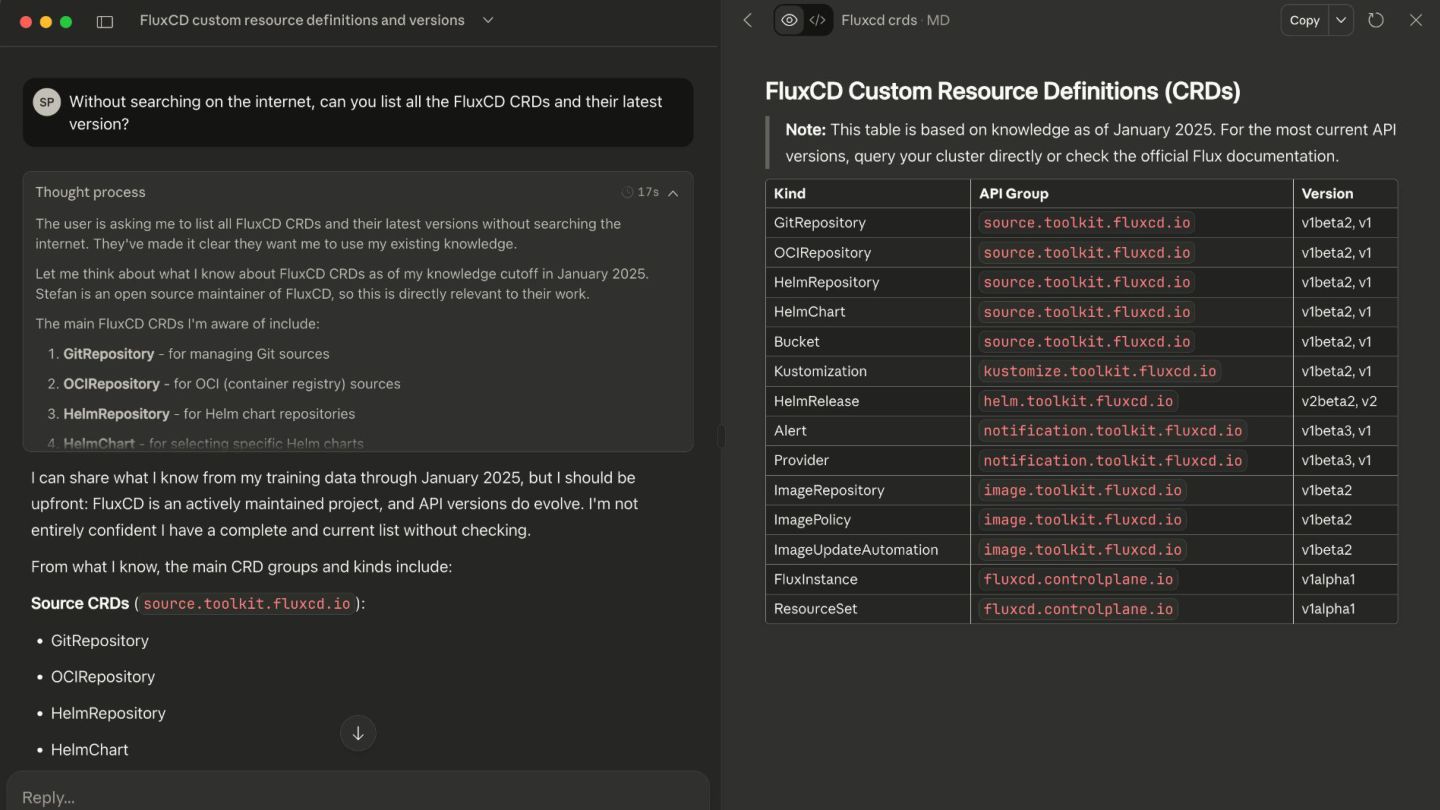Click the Reply input field

[x=358, y=796]
